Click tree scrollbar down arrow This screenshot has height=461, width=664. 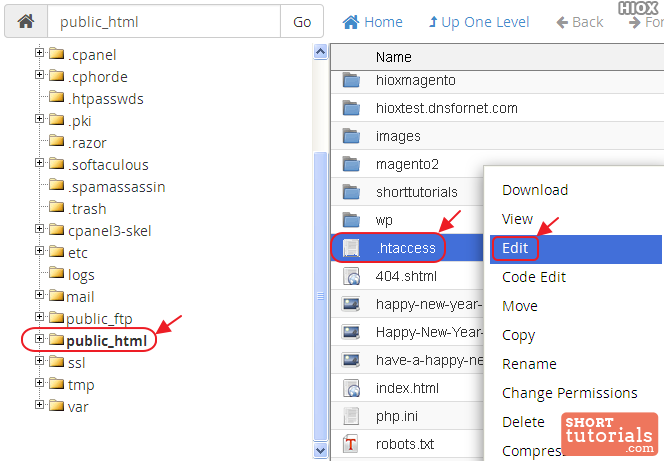(x=321, y=450)
